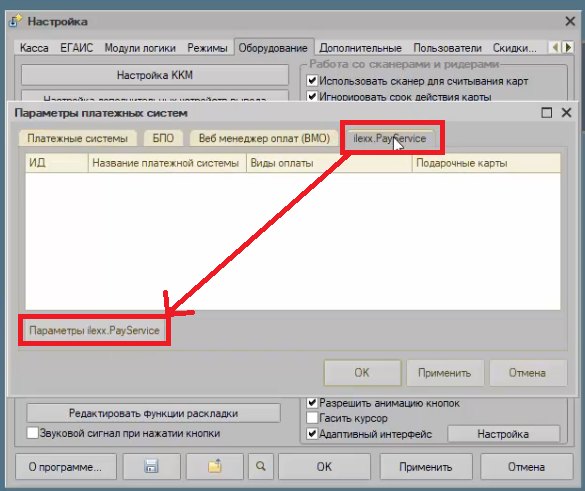Click Отмена in payment systems dialog
This screenshot has height=491, width=585.
(528, 372)
